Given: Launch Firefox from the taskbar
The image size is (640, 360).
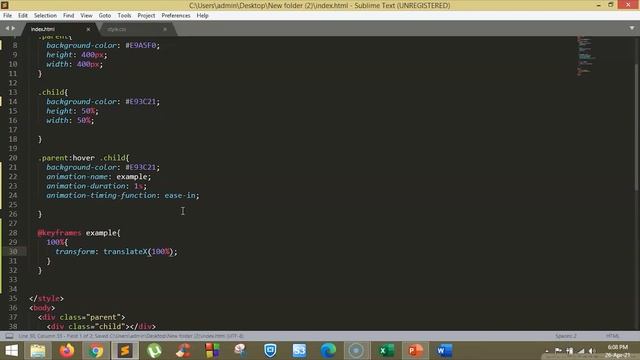Looking at the screenshot, I should 67,351.
